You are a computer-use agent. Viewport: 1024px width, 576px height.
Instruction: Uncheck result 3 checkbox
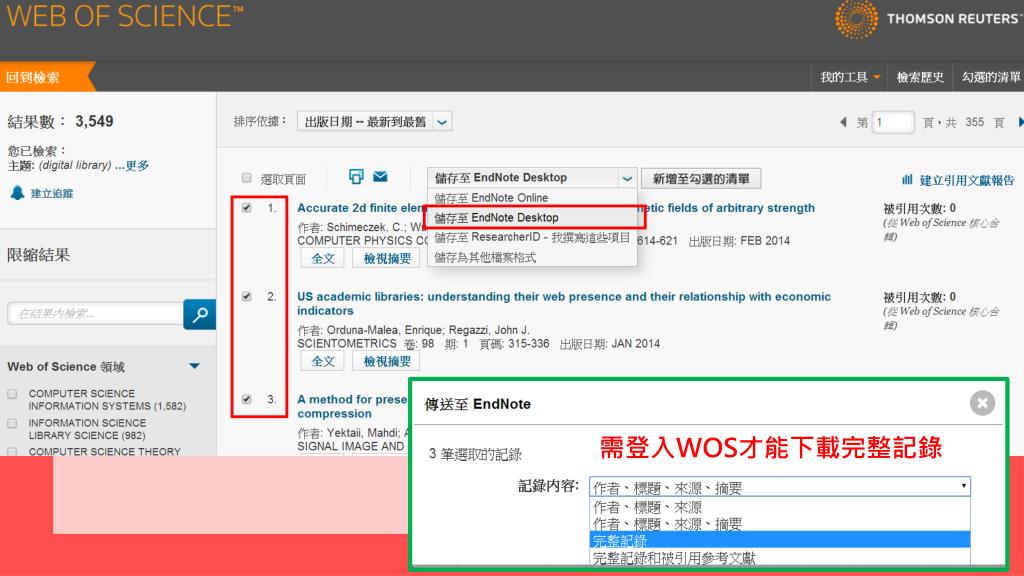coord(246,399)
